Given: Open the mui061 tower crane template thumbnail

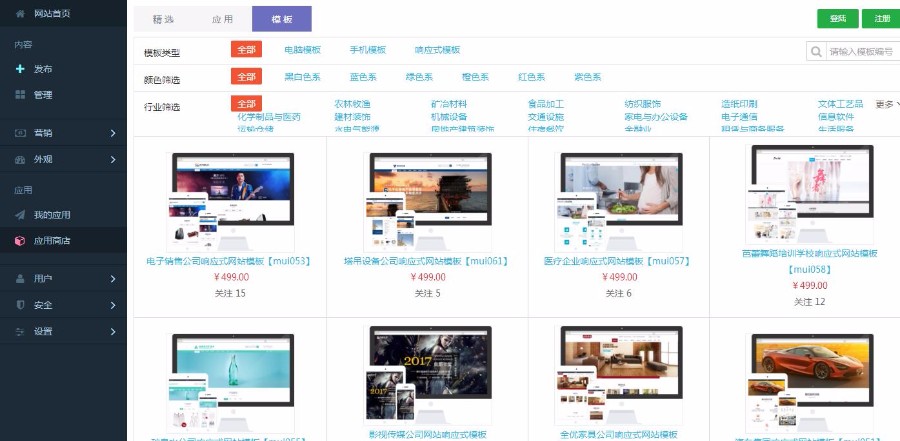Looking at the screenshot, I should 428,202.
